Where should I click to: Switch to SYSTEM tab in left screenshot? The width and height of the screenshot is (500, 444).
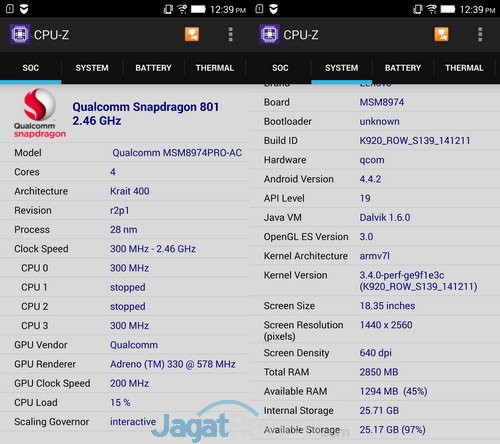92,68
